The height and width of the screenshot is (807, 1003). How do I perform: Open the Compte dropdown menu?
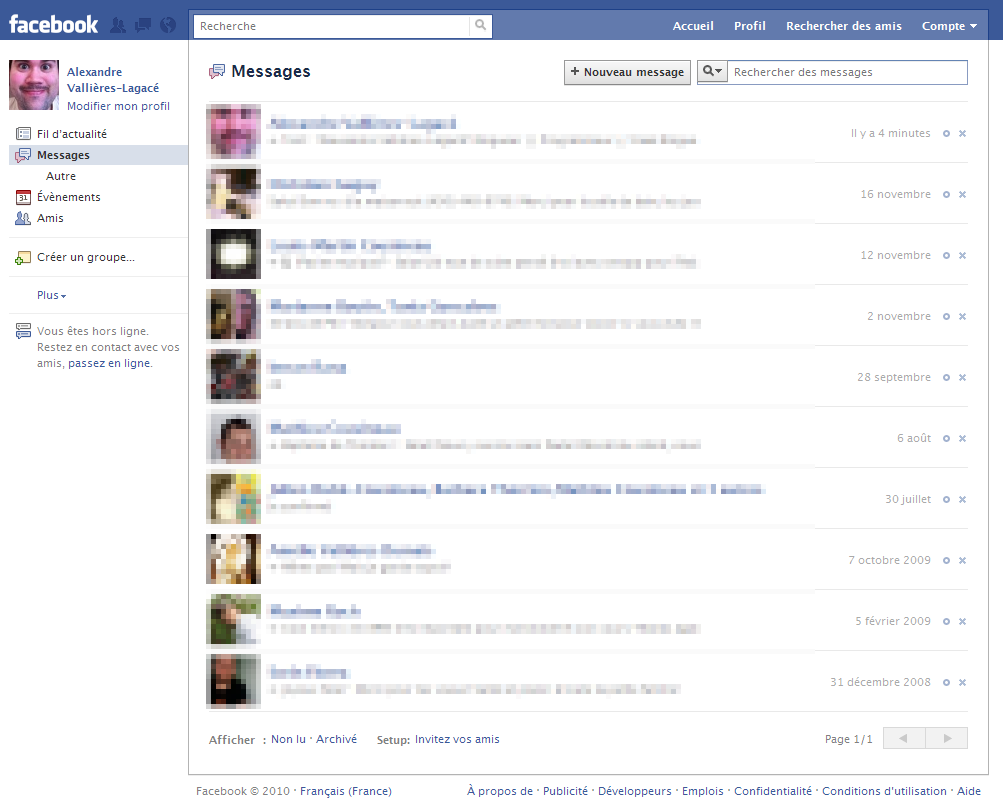pos(949,26)
